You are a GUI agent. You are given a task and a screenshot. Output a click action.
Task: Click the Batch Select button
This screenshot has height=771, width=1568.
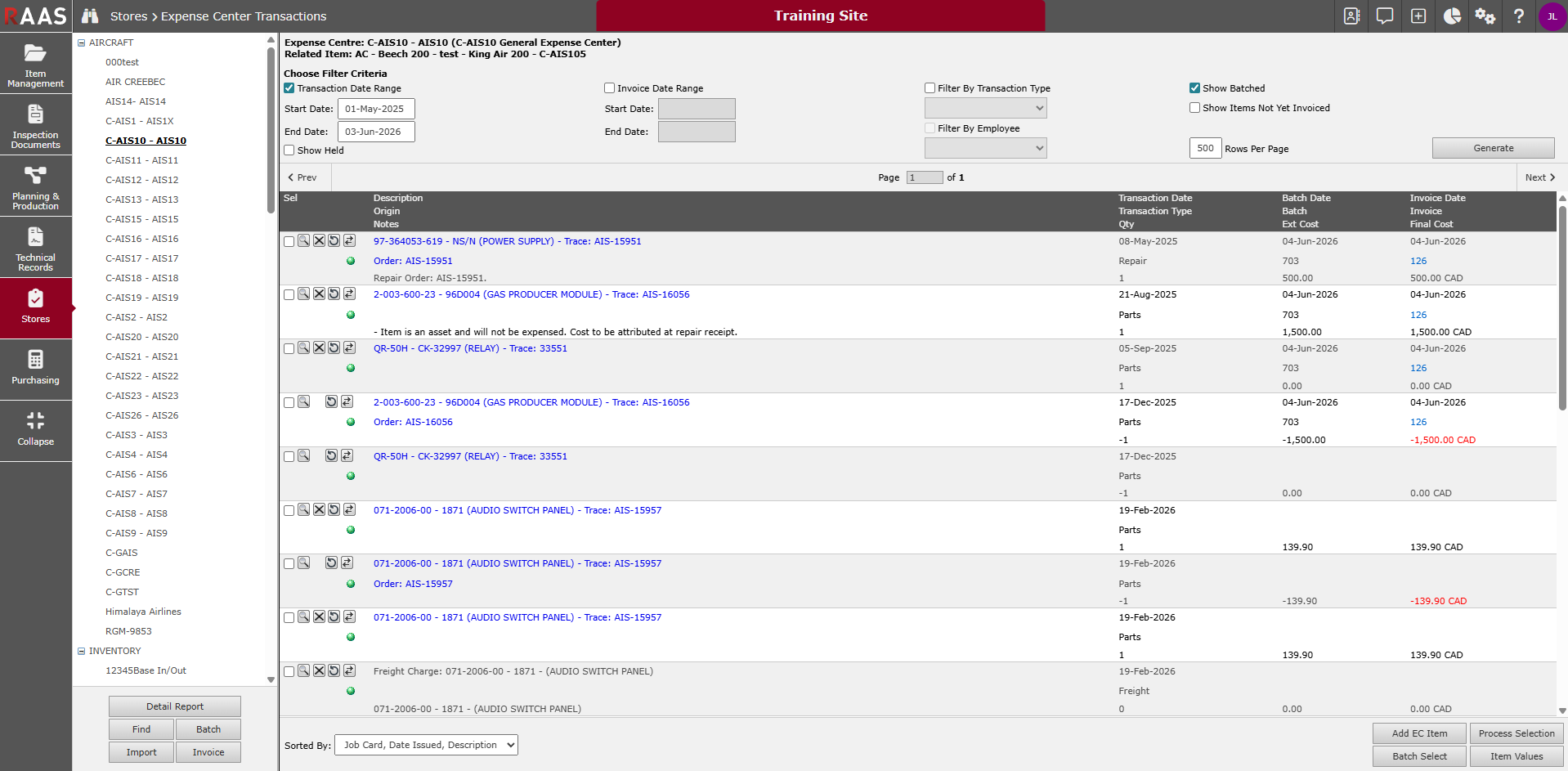(1419, 756)
